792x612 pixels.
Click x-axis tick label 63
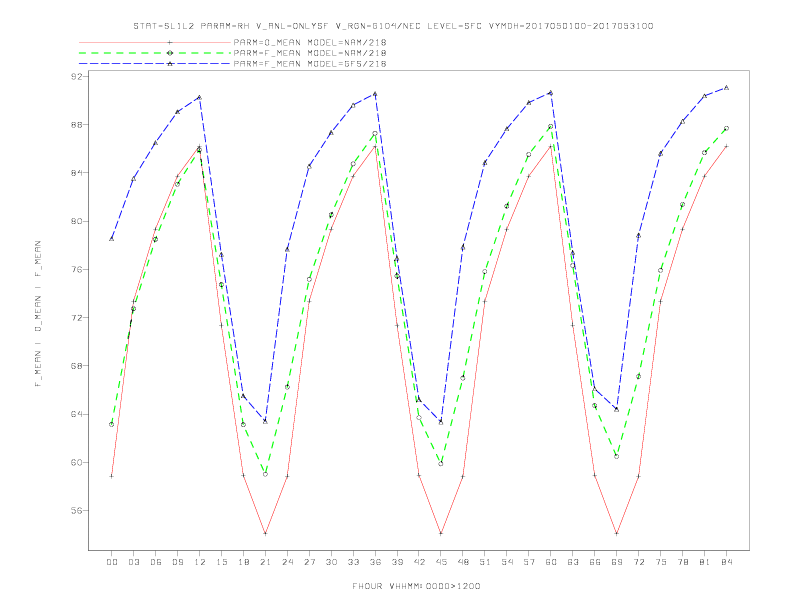pyautogui.click(x=573, y=562)
